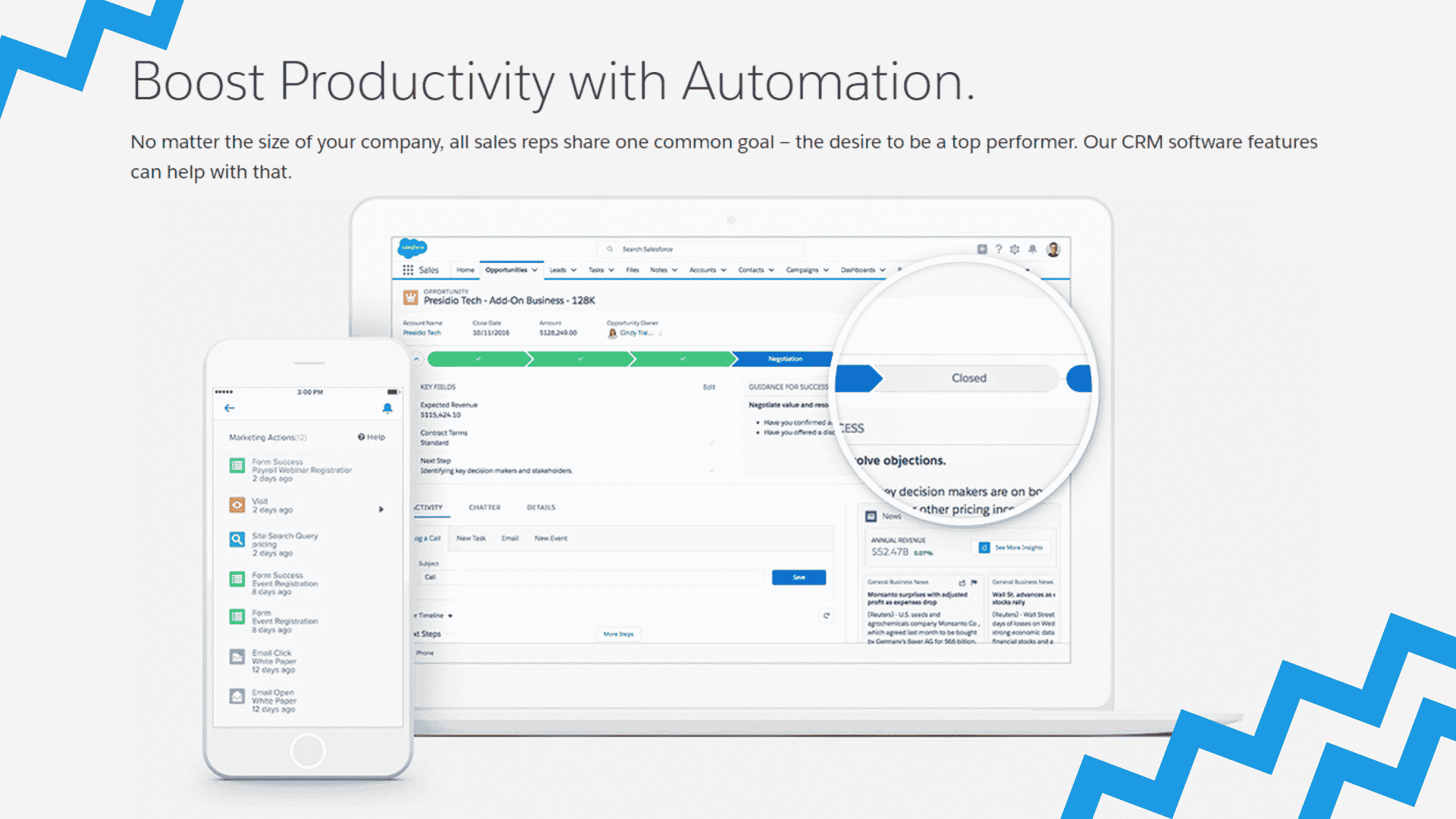Click the See More Insights icon
Screen dimensions: 1456x819
point(984,548)
